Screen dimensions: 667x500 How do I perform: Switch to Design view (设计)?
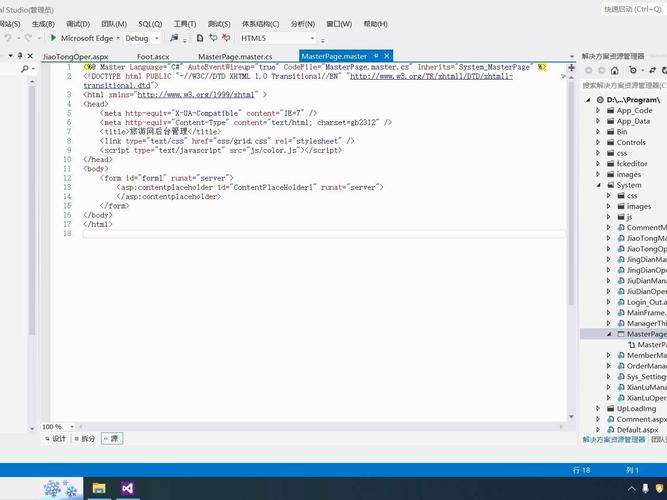(x=56, y=438)
